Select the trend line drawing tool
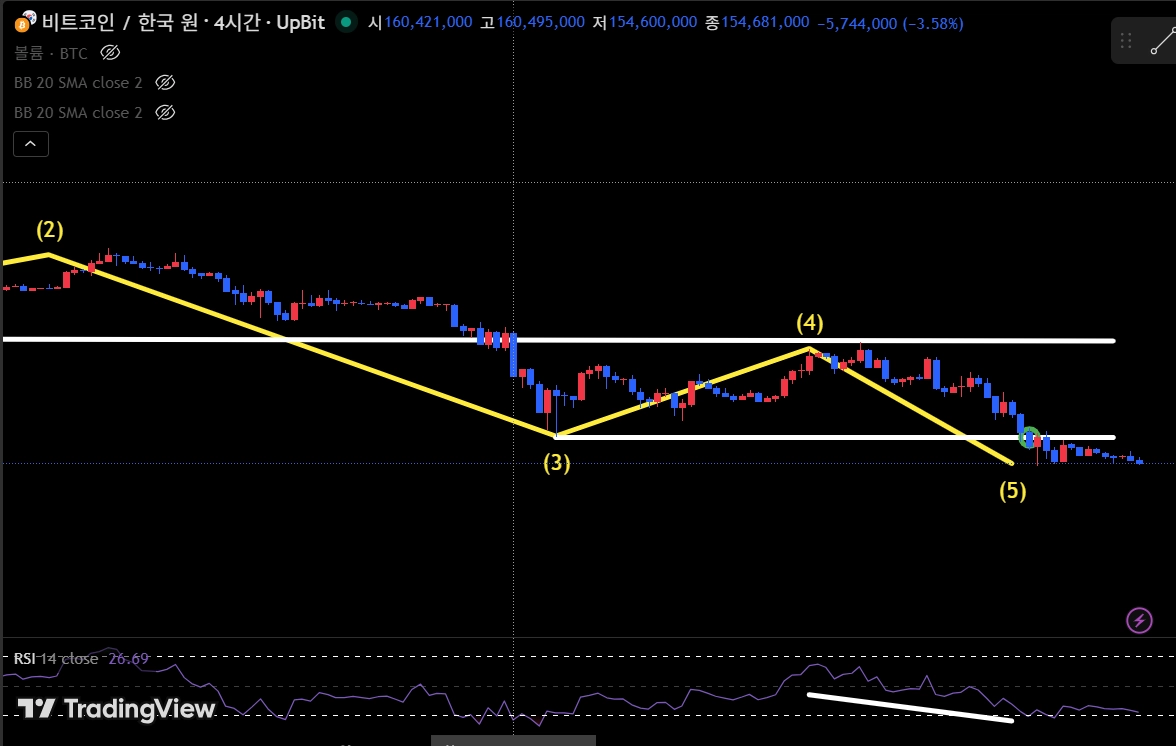 [x=1163, y=41]
